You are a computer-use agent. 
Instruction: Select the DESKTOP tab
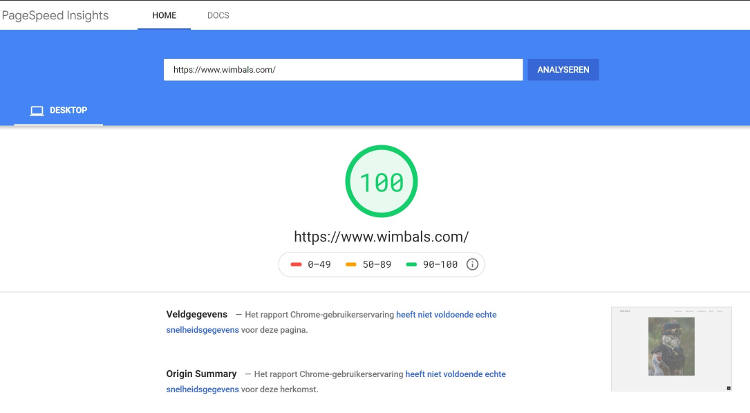(x=58, y=111)
